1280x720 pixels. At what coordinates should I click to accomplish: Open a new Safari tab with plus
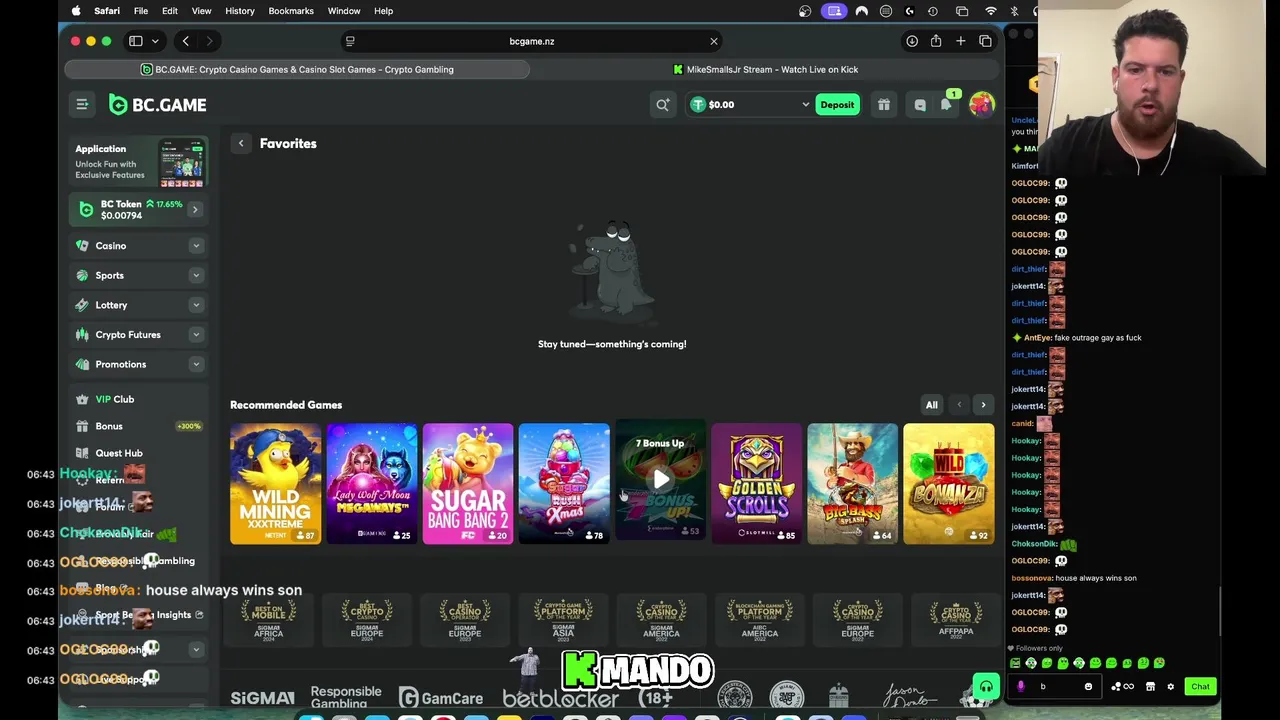coord(960,41)
